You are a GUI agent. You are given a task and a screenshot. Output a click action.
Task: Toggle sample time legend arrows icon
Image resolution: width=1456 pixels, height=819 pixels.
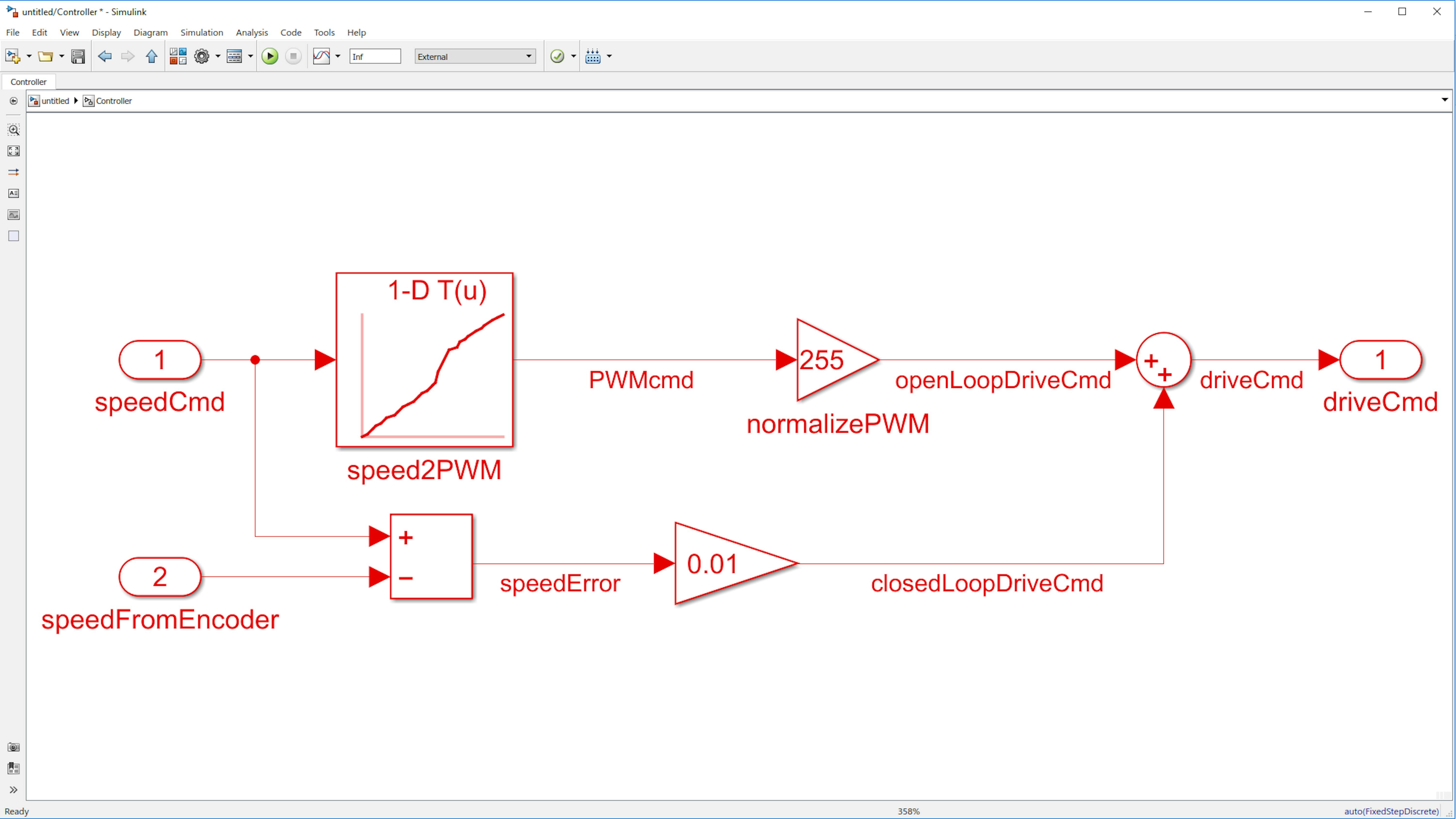14,172
